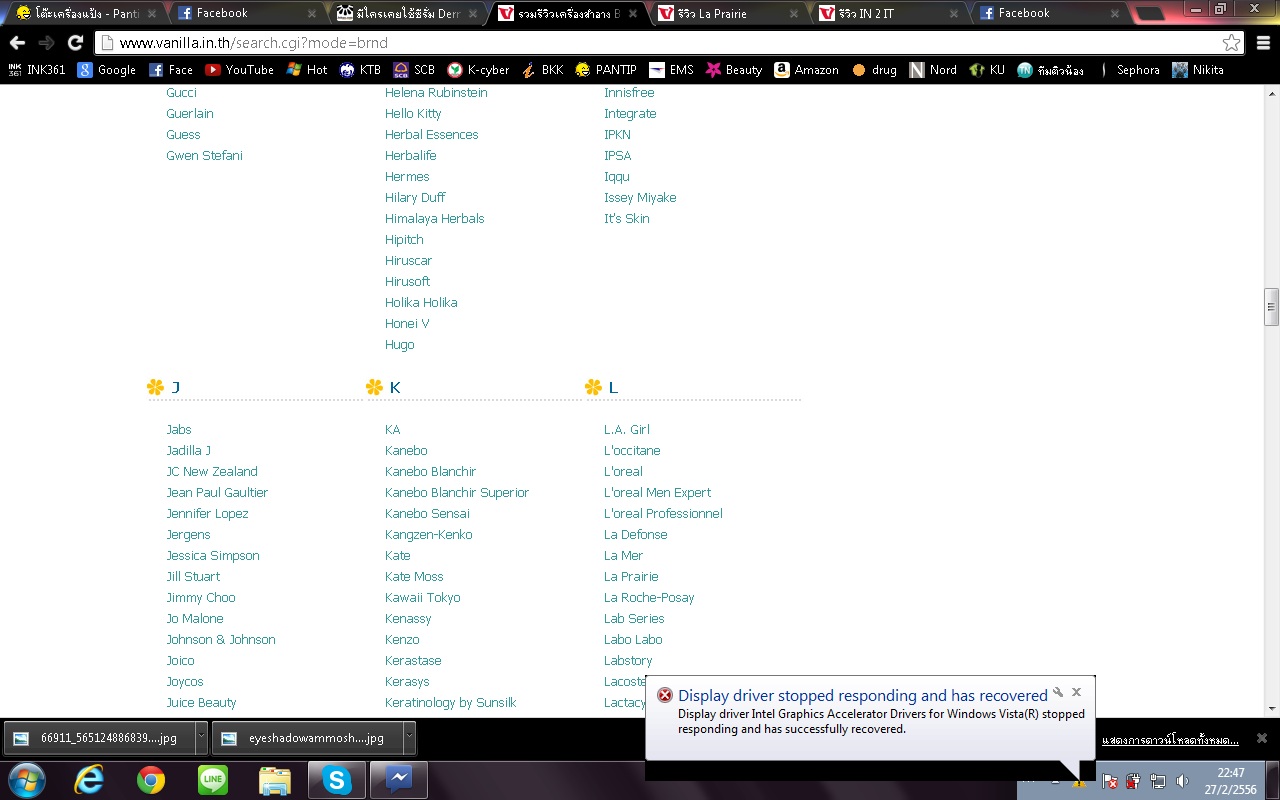The image size is (1280, 800).
Task: Switch to Derr serum question tab
Action: coord(405,13)
